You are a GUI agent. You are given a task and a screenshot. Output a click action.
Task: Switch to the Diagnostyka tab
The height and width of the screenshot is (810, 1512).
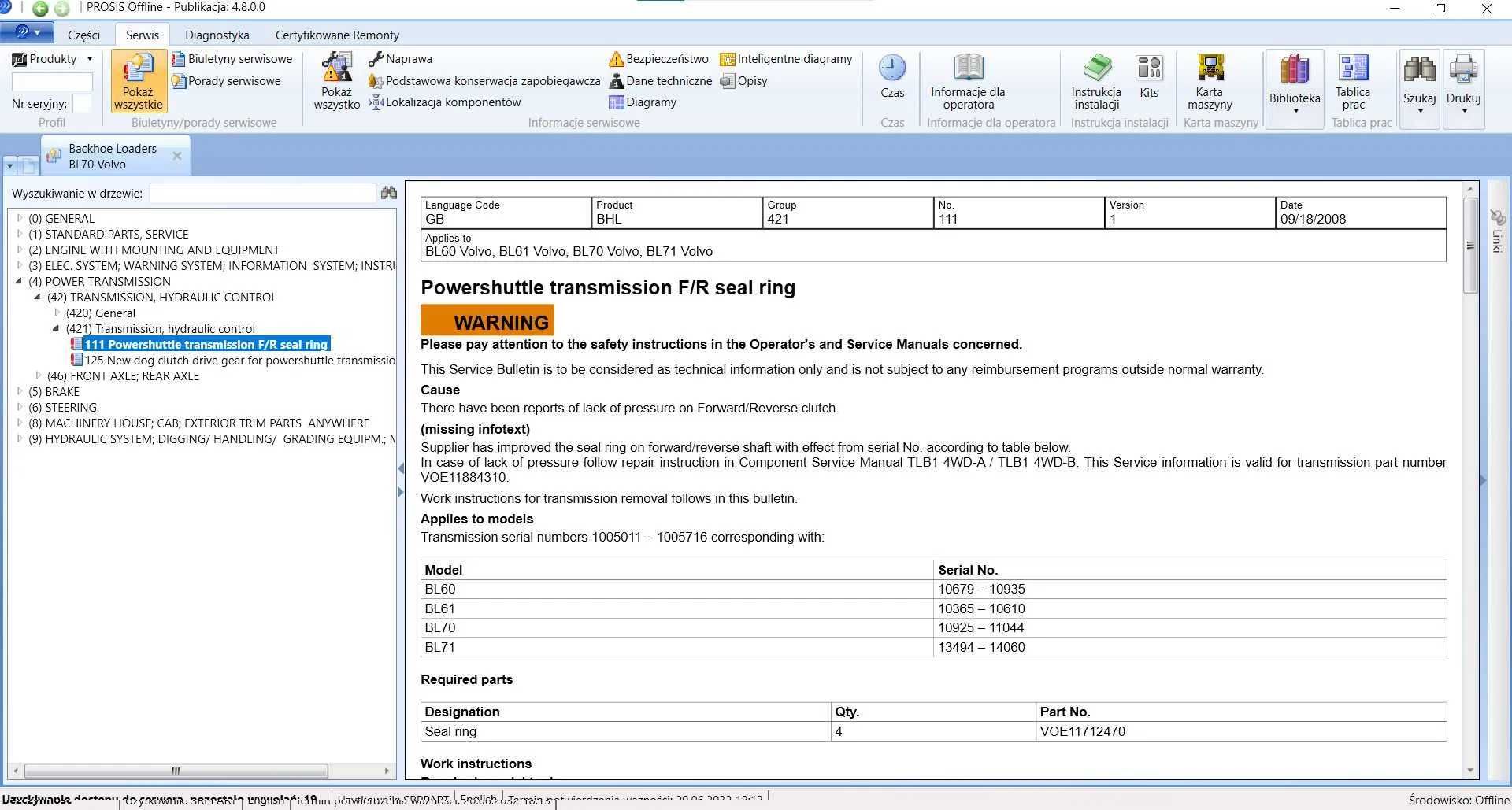pos(217,35)
